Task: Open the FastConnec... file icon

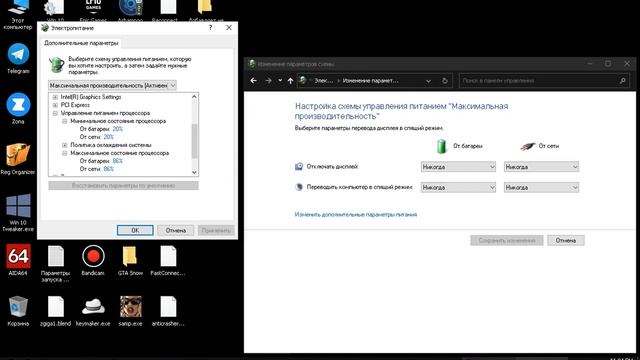Action: click(168, 260)
